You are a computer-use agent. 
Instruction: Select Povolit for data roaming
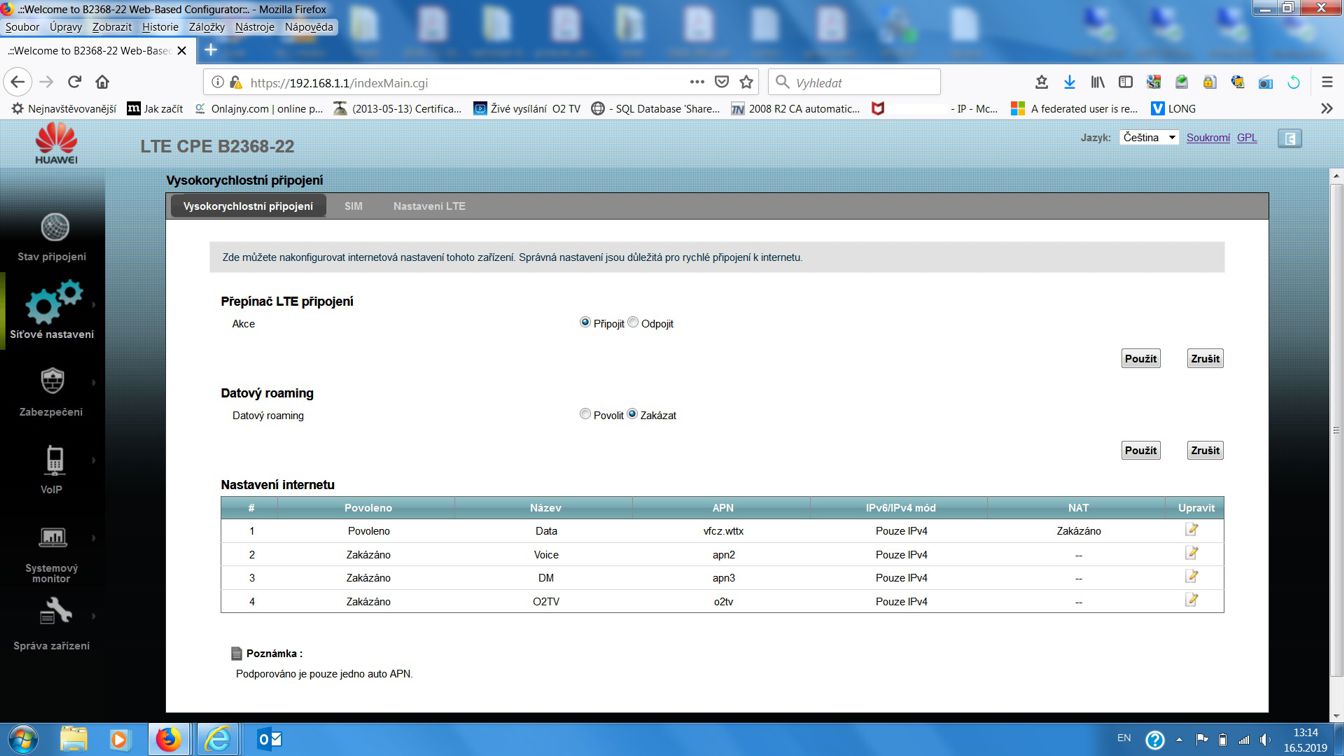click(x=585, y=414)
